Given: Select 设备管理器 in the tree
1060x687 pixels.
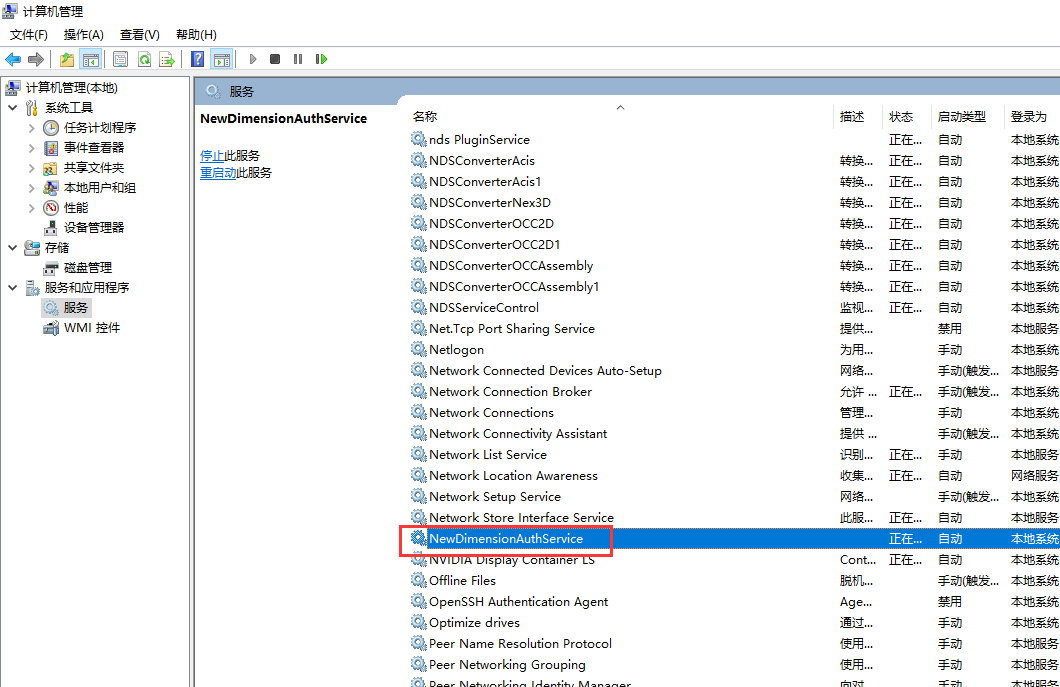Looking at the screenshot, I should click(94, 227).
